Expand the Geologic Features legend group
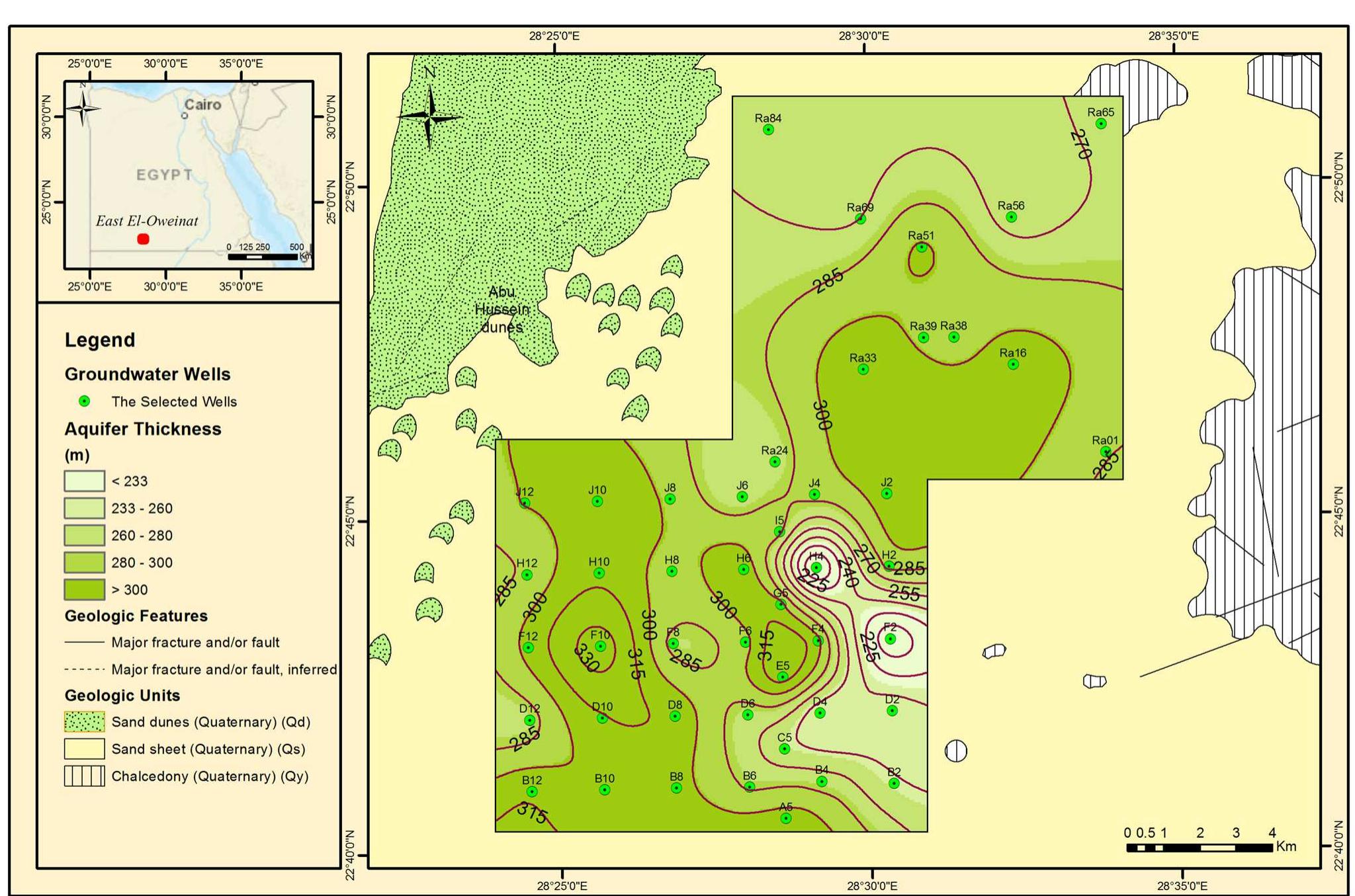 (x=136, y=616)
